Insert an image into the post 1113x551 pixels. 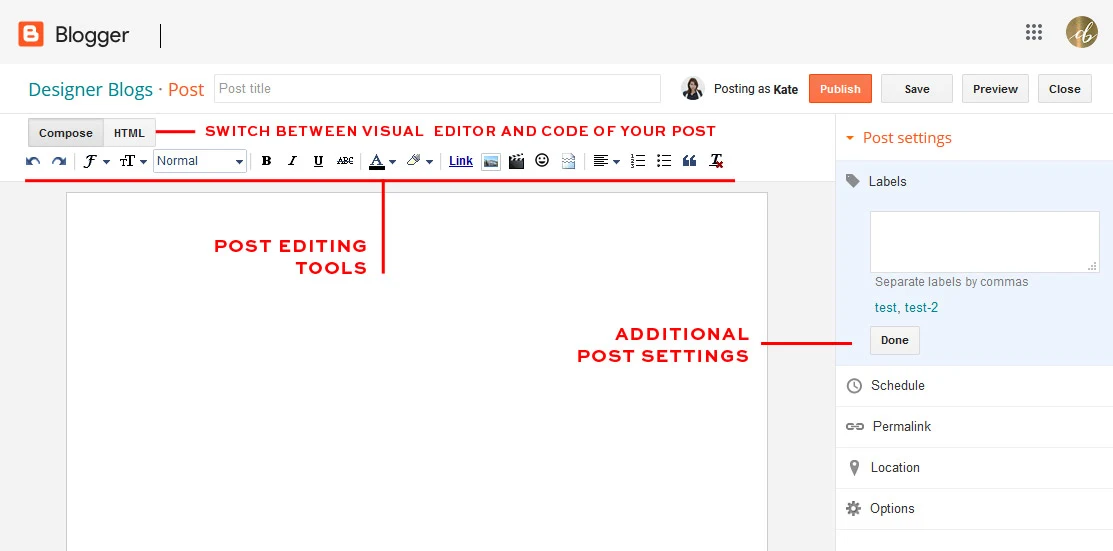click(490, 161)
